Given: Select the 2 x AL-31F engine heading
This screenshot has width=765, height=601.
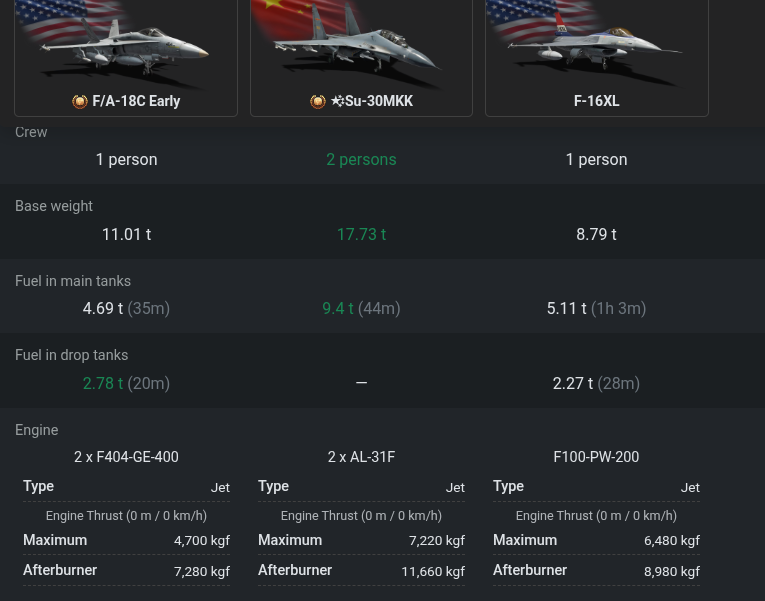Looking at the screenshot, I should (362, 457).
